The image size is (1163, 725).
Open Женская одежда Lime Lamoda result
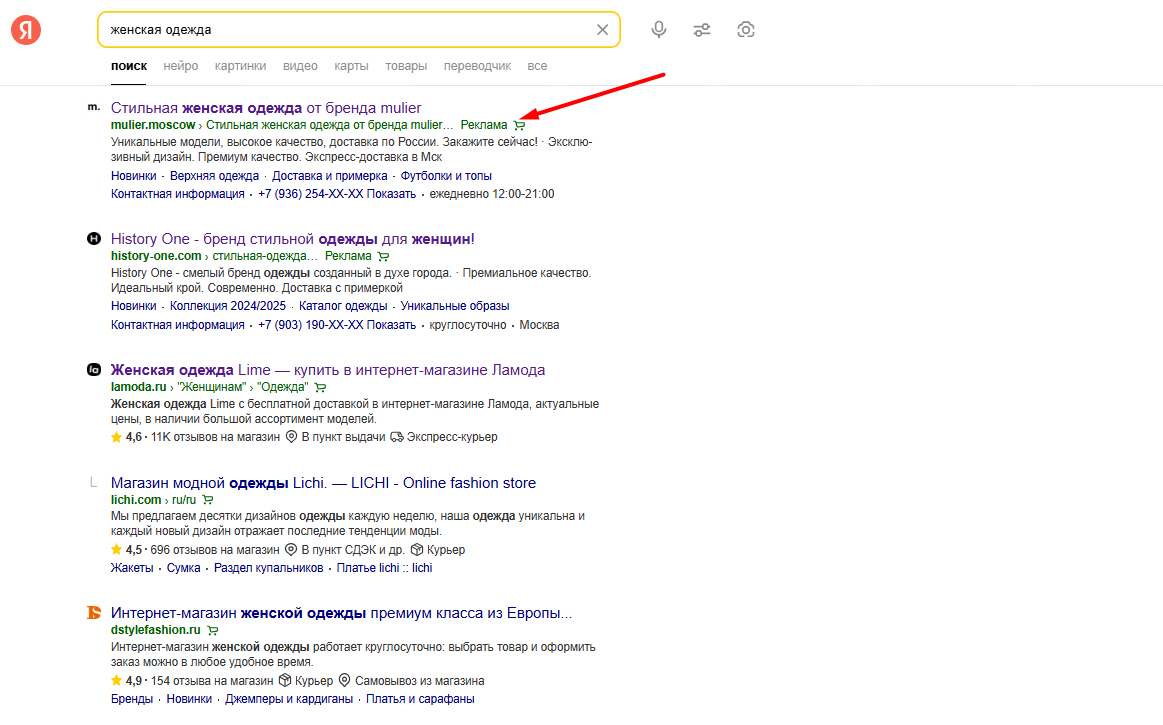coord(328,370)
